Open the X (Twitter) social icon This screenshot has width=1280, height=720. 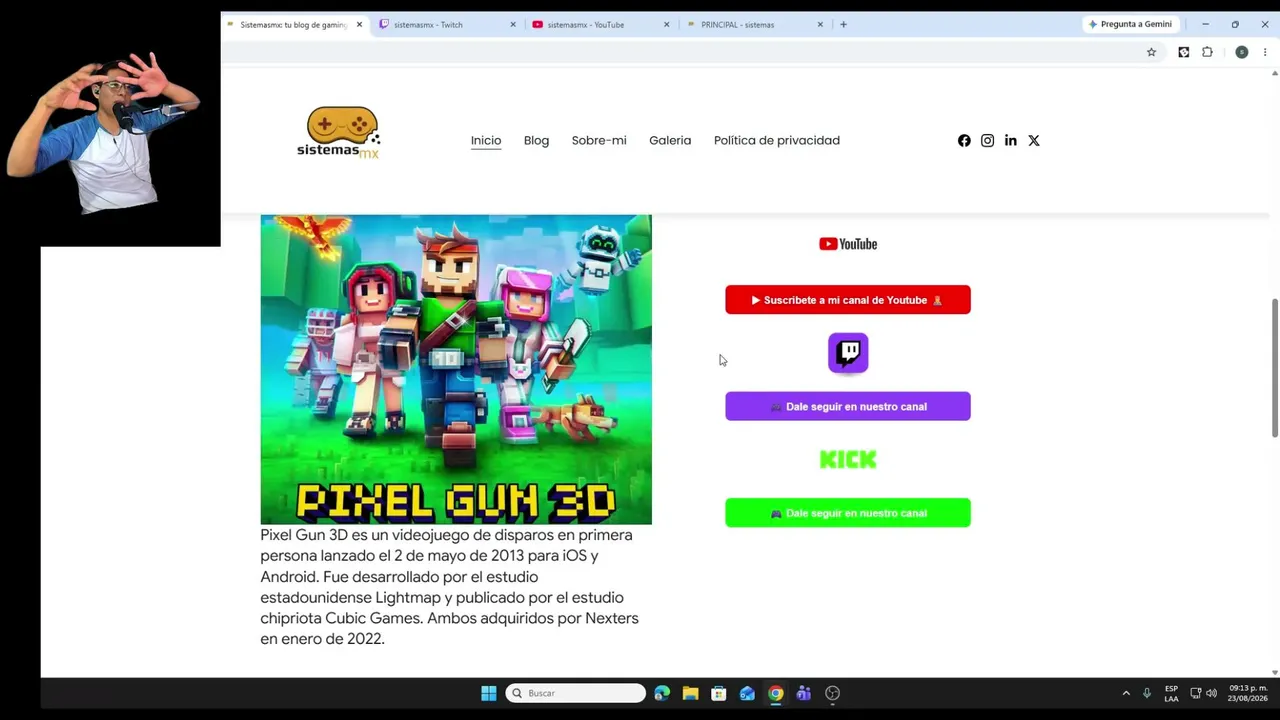pyautogui.click(x=1034, y=141)
